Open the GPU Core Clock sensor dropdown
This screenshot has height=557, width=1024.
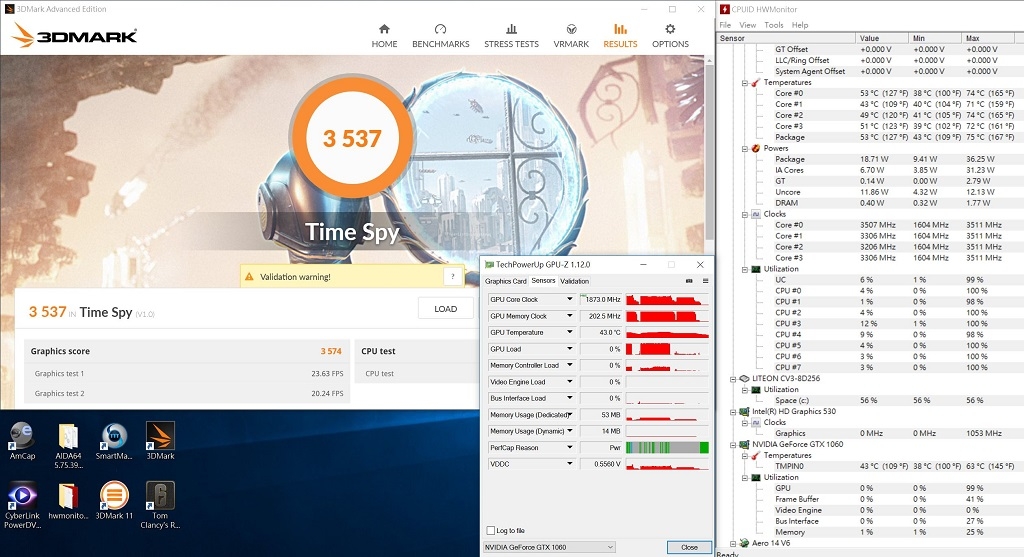(x=569, y=299)
